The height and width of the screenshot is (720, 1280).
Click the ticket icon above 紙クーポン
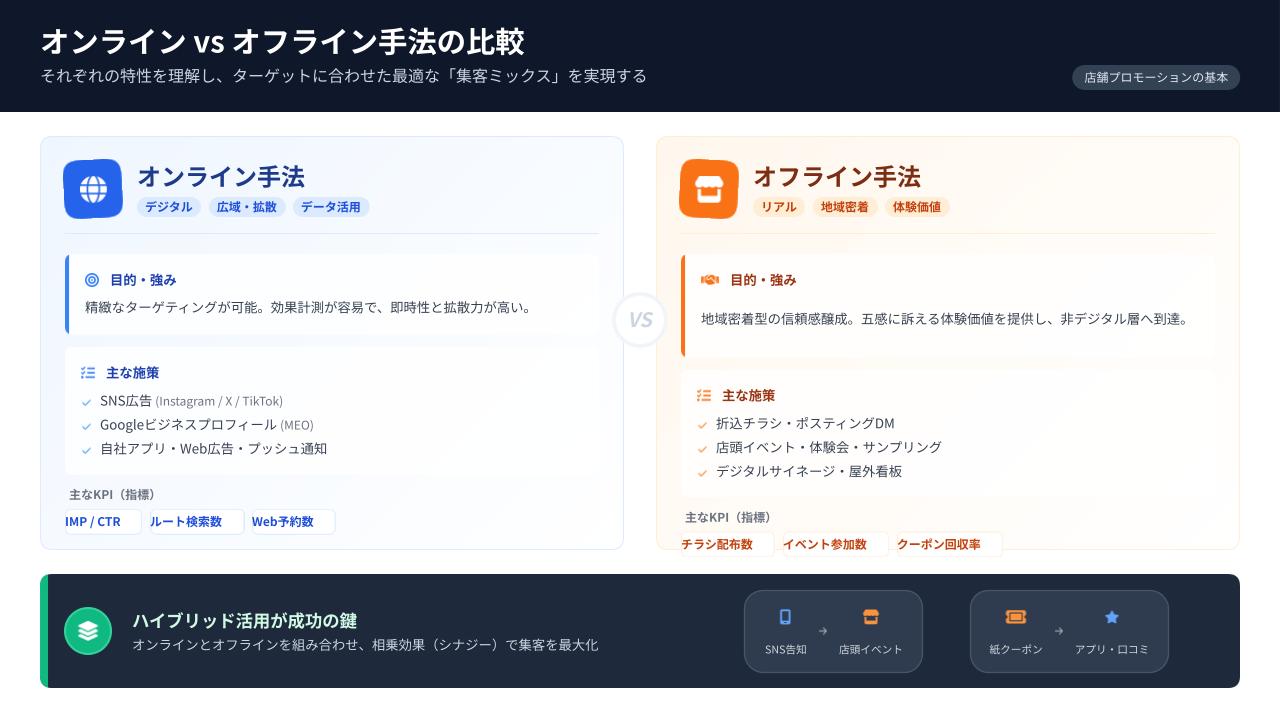(x=1015, y=617)
